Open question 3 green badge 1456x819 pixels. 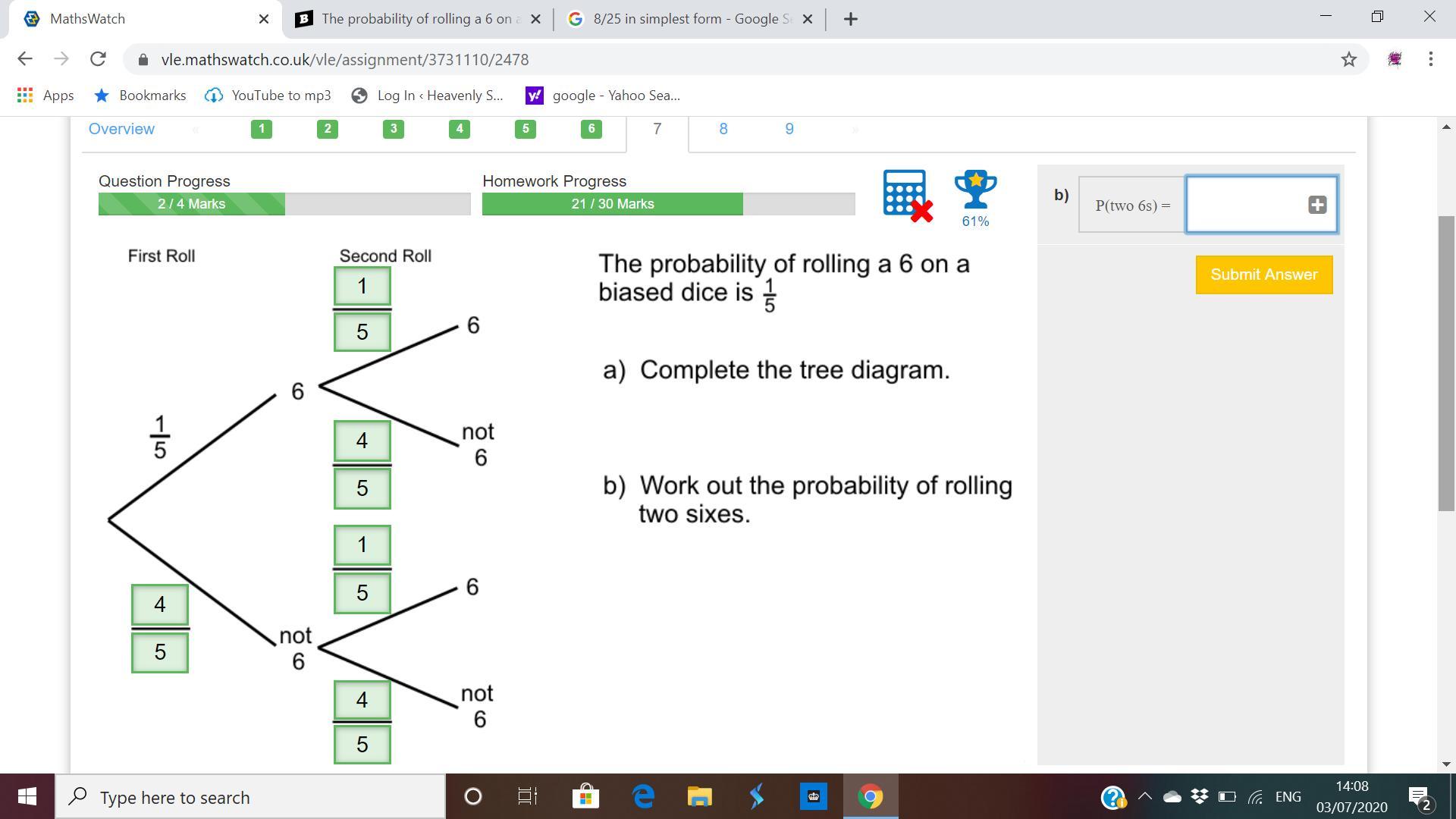(x=393, y=129)
